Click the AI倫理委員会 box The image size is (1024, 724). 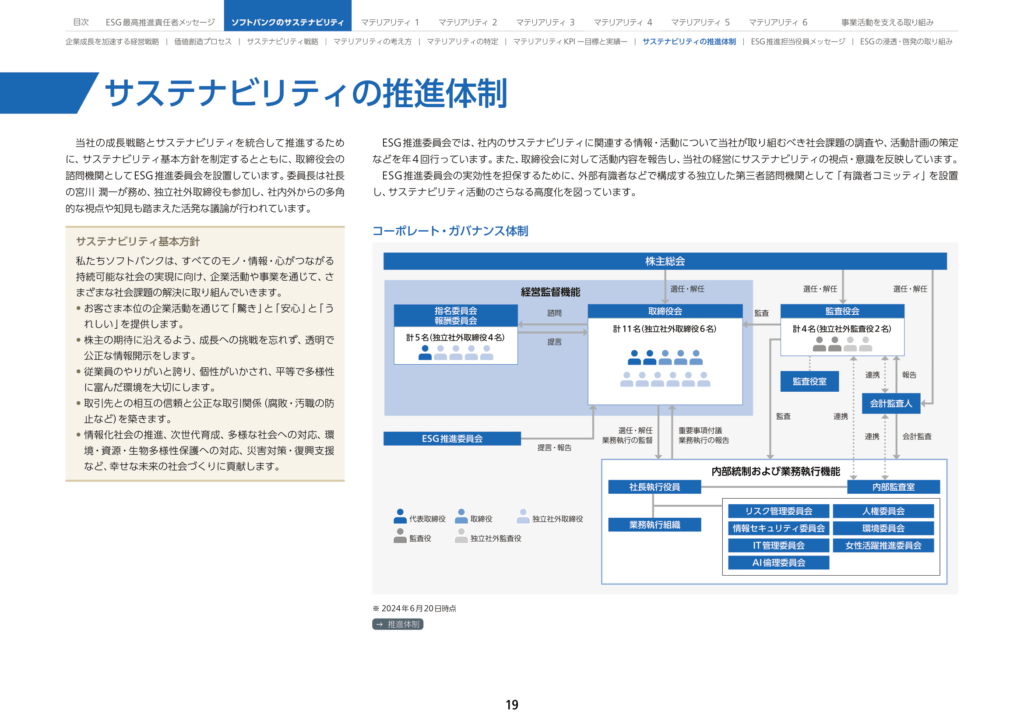click(x=778, y=563)
